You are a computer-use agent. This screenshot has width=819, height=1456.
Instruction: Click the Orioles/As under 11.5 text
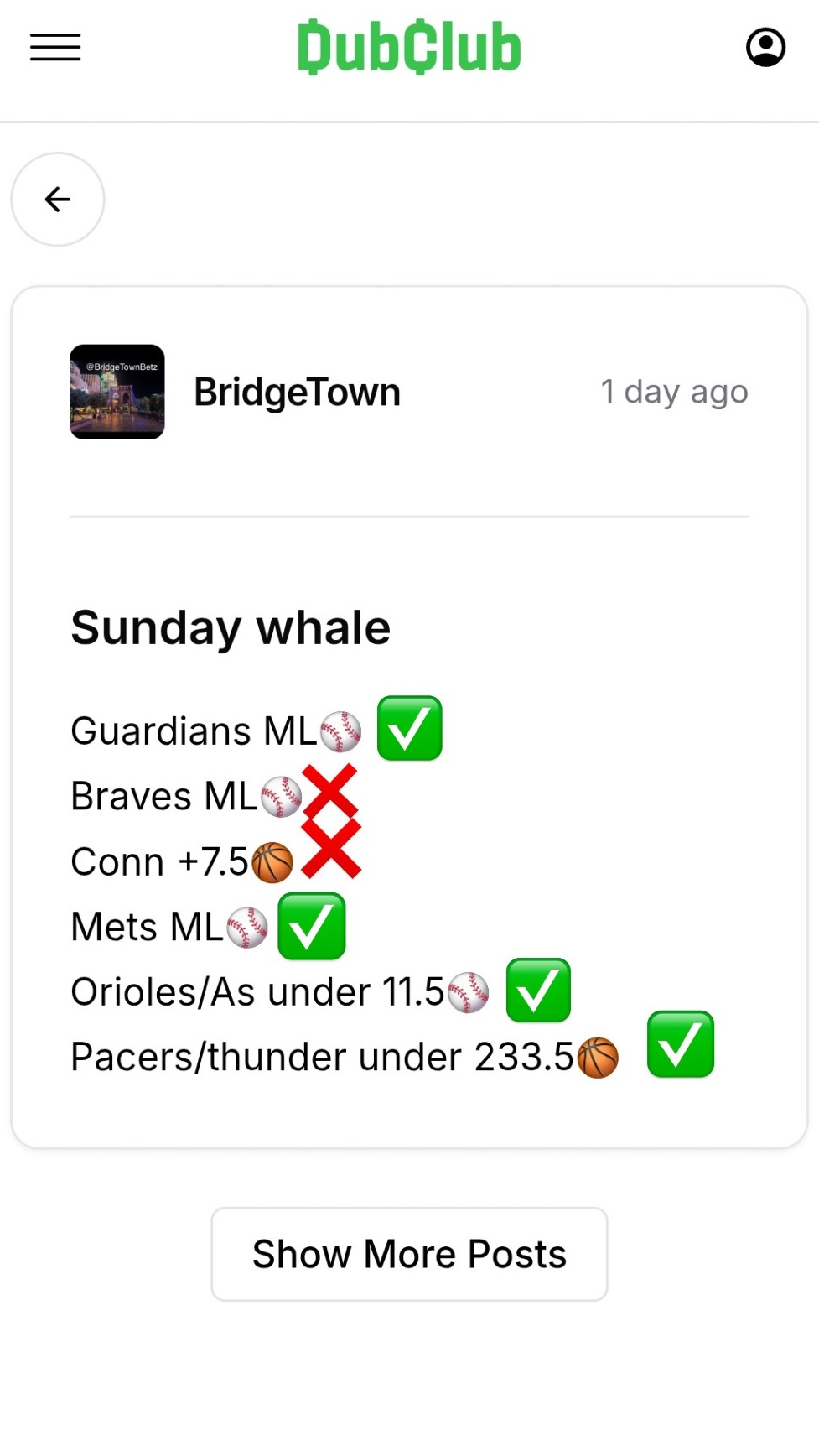257,992
